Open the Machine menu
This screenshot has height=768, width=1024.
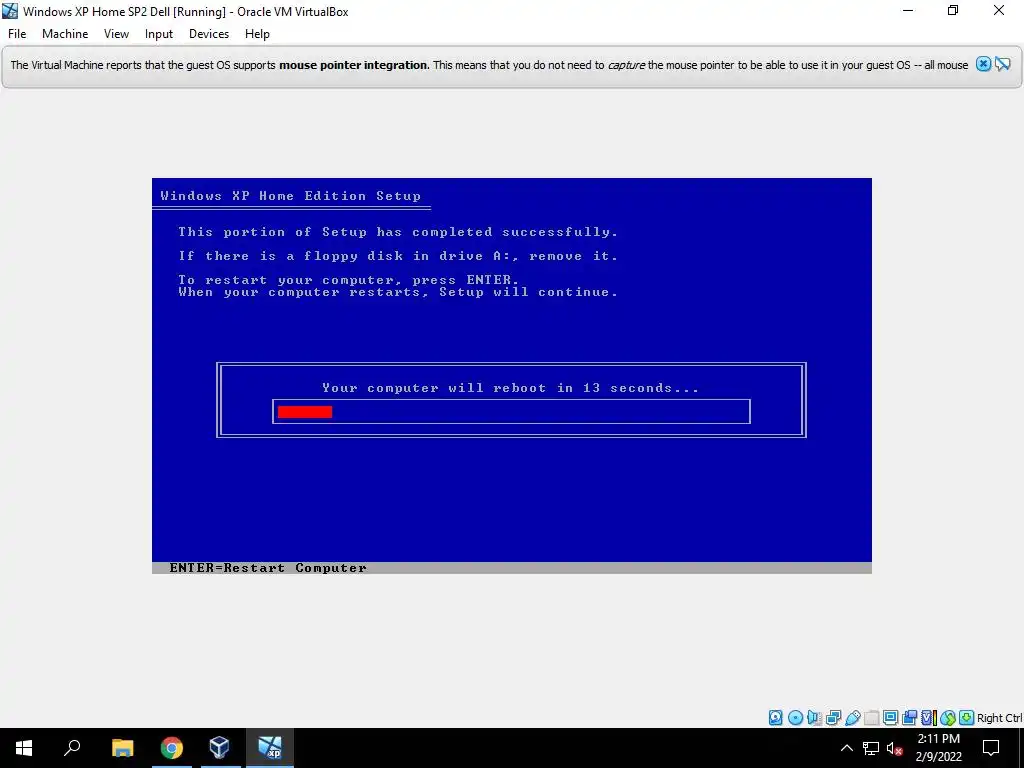[x=65, y=34]
